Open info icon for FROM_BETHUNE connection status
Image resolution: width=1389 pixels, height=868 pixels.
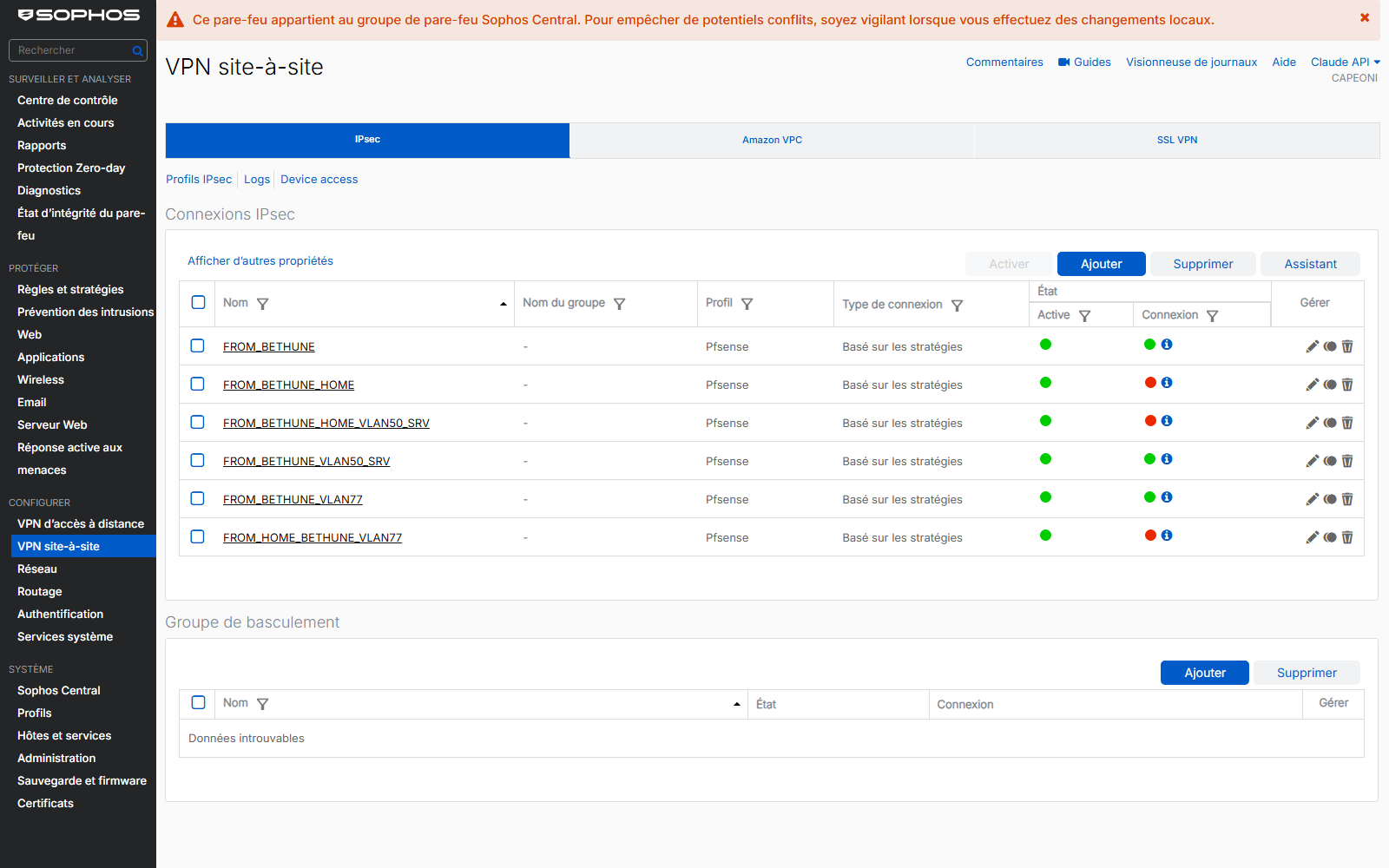(1167, 345)
